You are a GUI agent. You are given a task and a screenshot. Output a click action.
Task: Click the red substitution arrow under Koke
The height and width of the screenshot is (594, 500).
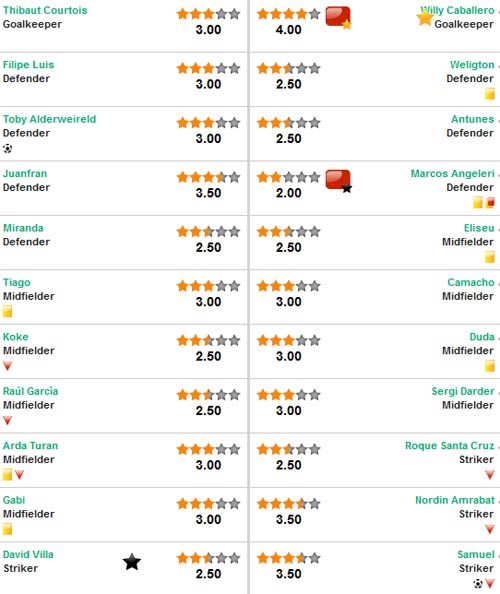coord(7,366)
